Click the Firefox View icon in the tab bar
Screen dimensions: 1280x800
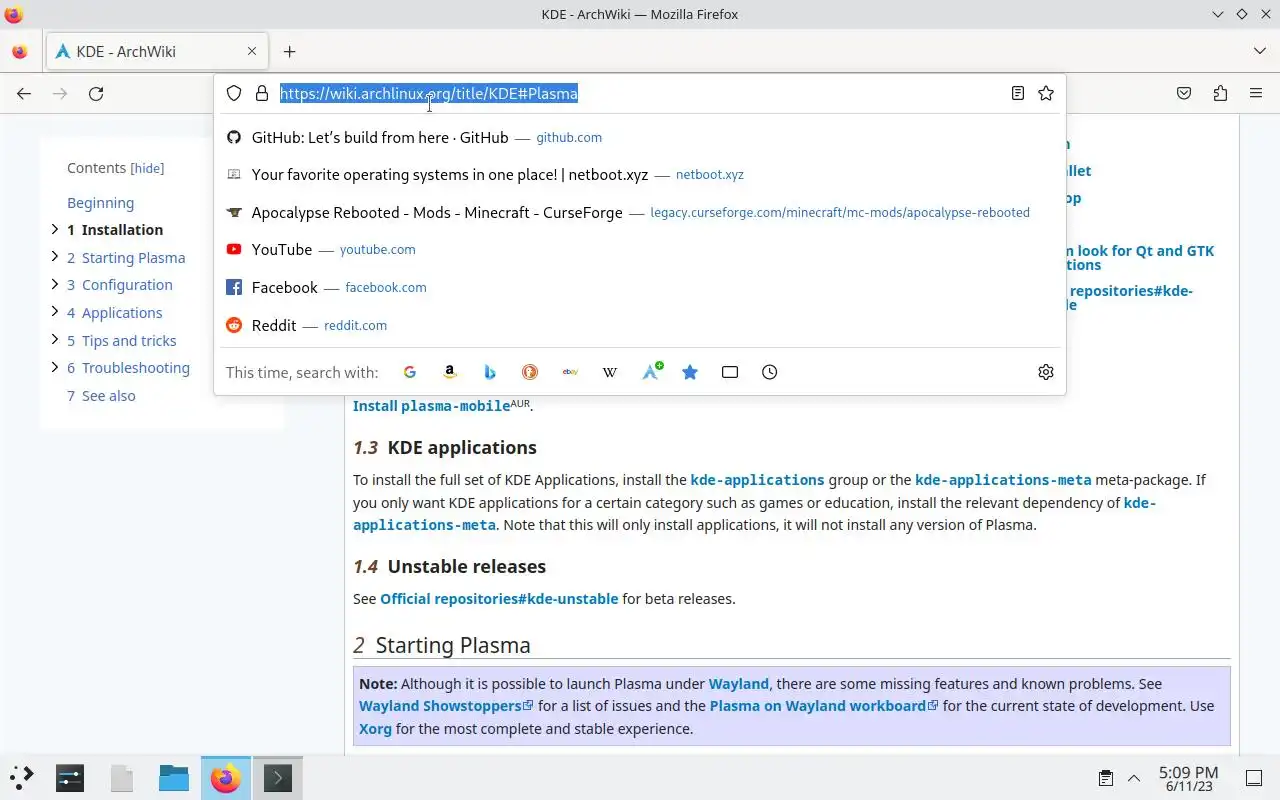20,52
